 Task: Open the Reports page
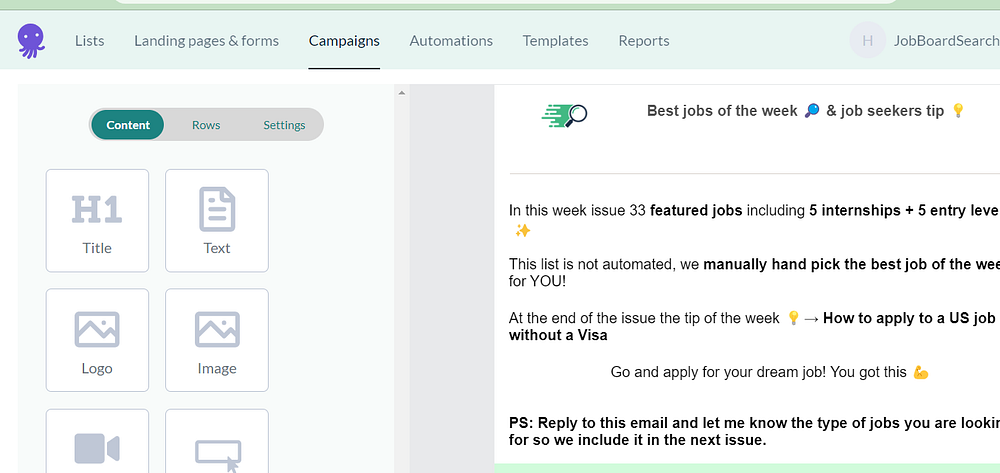643,41
